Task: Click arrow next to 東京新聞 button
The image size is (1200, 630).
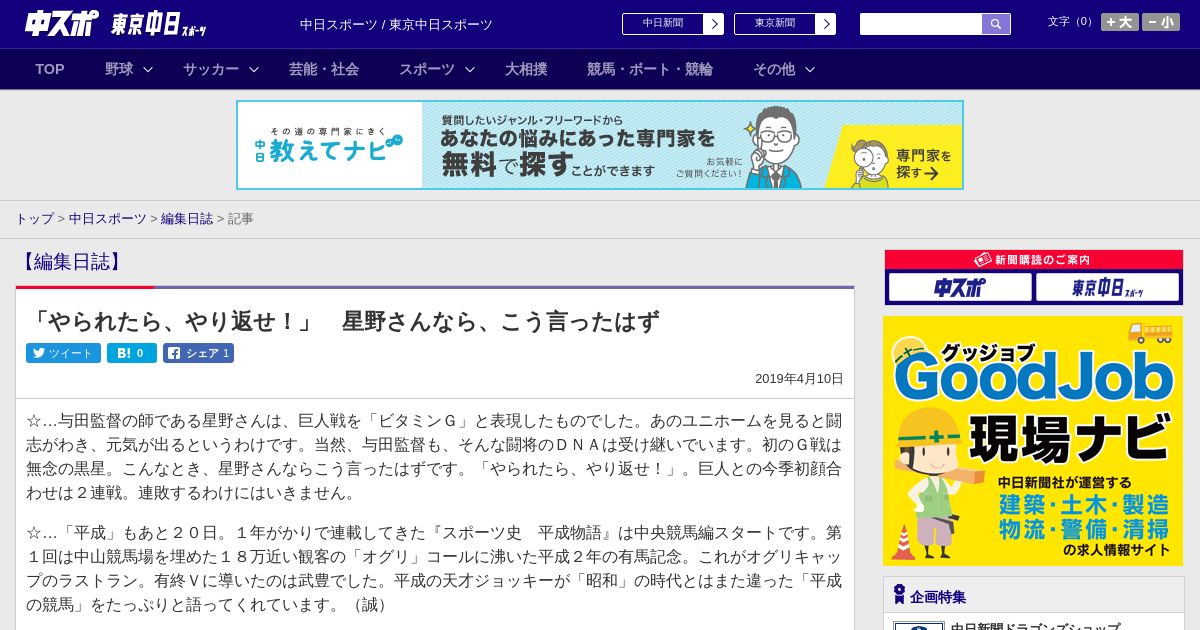Action: 825,24
